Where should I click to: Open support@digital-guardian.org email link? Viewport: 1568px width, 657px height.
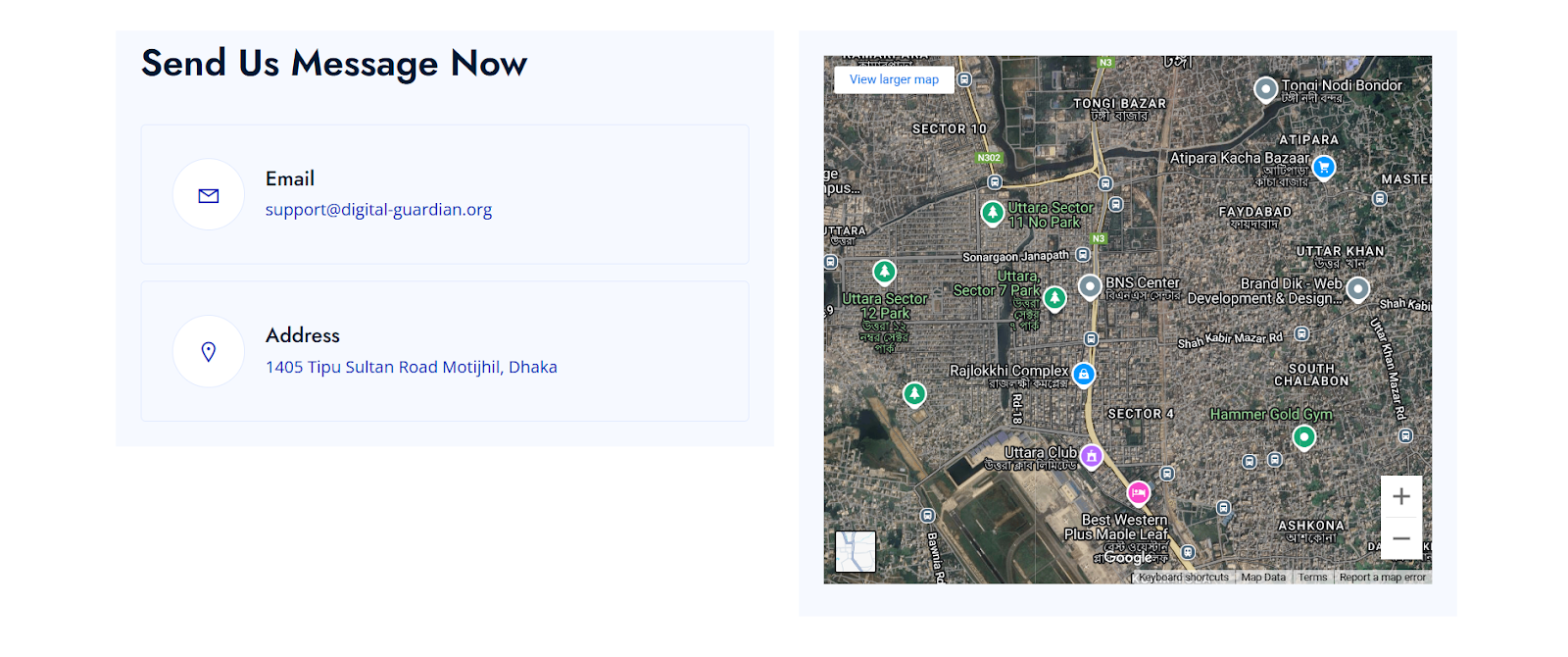tap(378, 209)
